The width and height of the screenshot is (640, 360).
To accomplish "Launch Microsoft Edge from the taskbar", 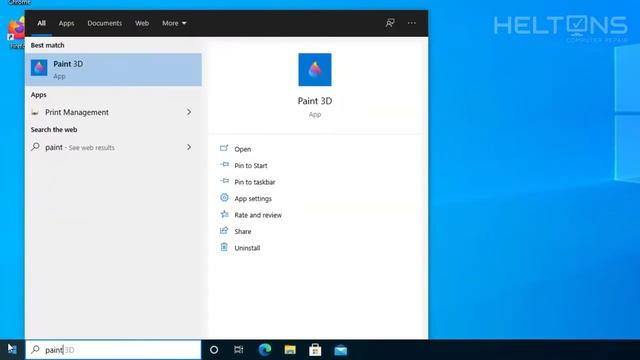I will [x=265, y=350].
